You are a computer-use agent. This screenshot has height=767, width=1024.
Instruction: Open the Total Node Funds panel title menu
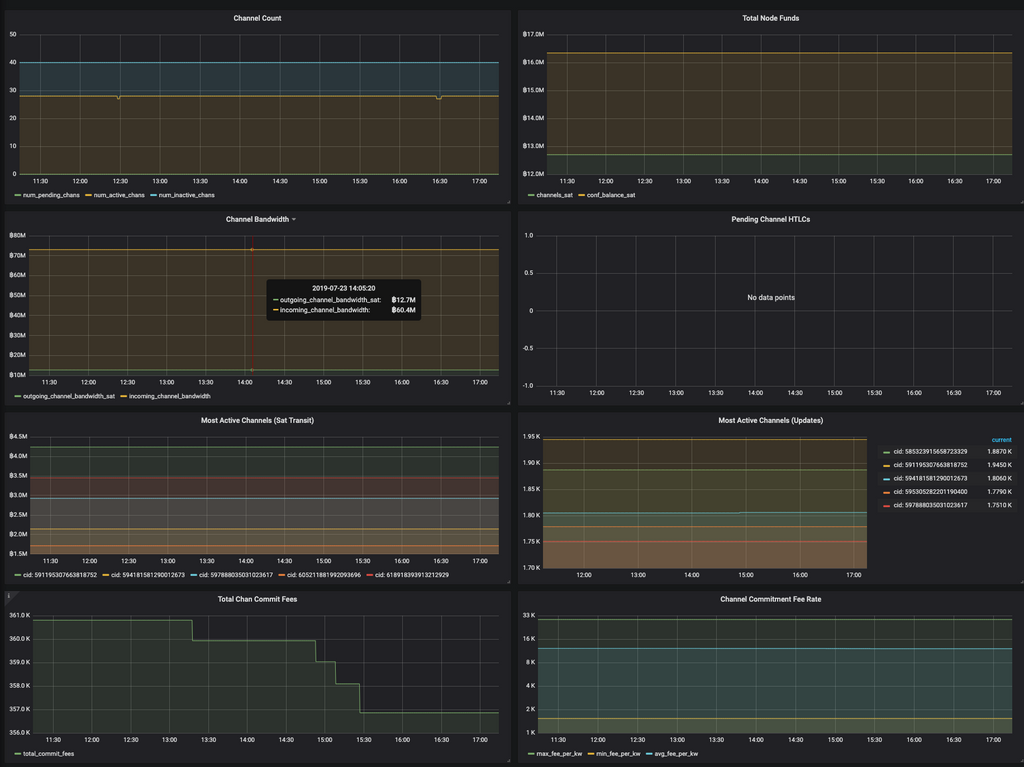coord(770,18)
